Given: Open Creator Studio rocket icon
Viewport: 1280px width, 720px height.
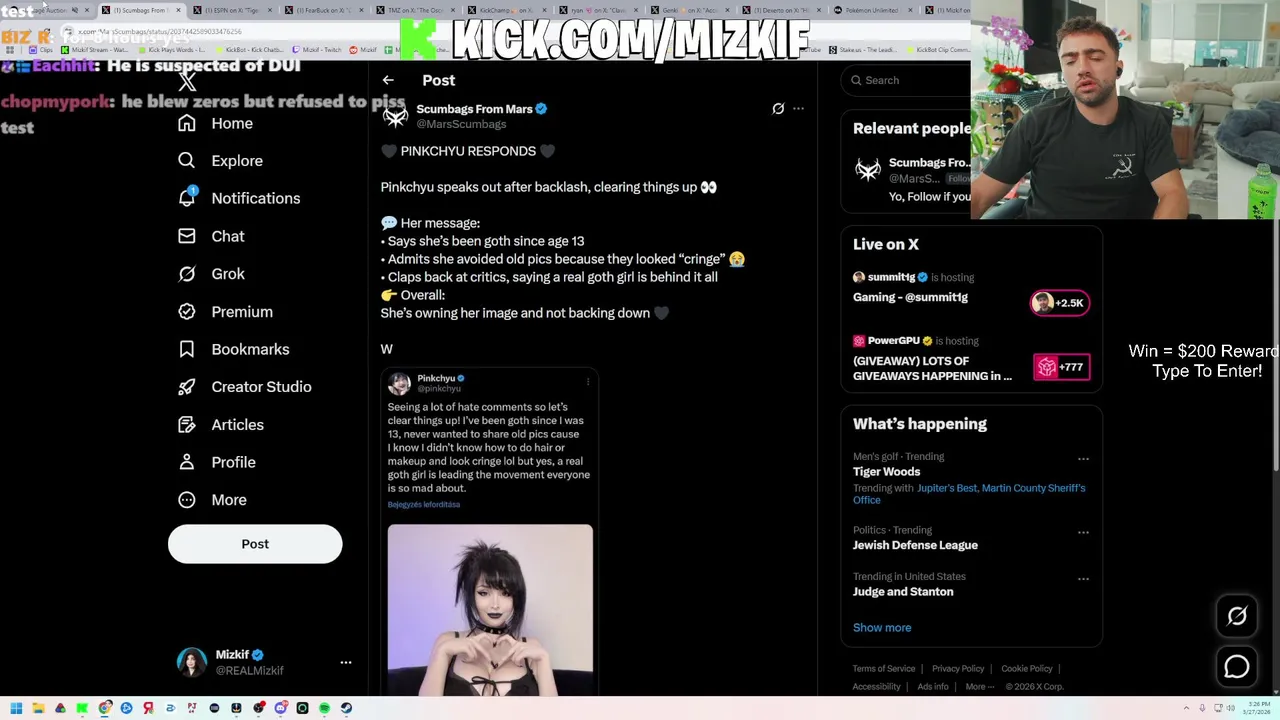Looking at the screenshot, I should 187,386.
